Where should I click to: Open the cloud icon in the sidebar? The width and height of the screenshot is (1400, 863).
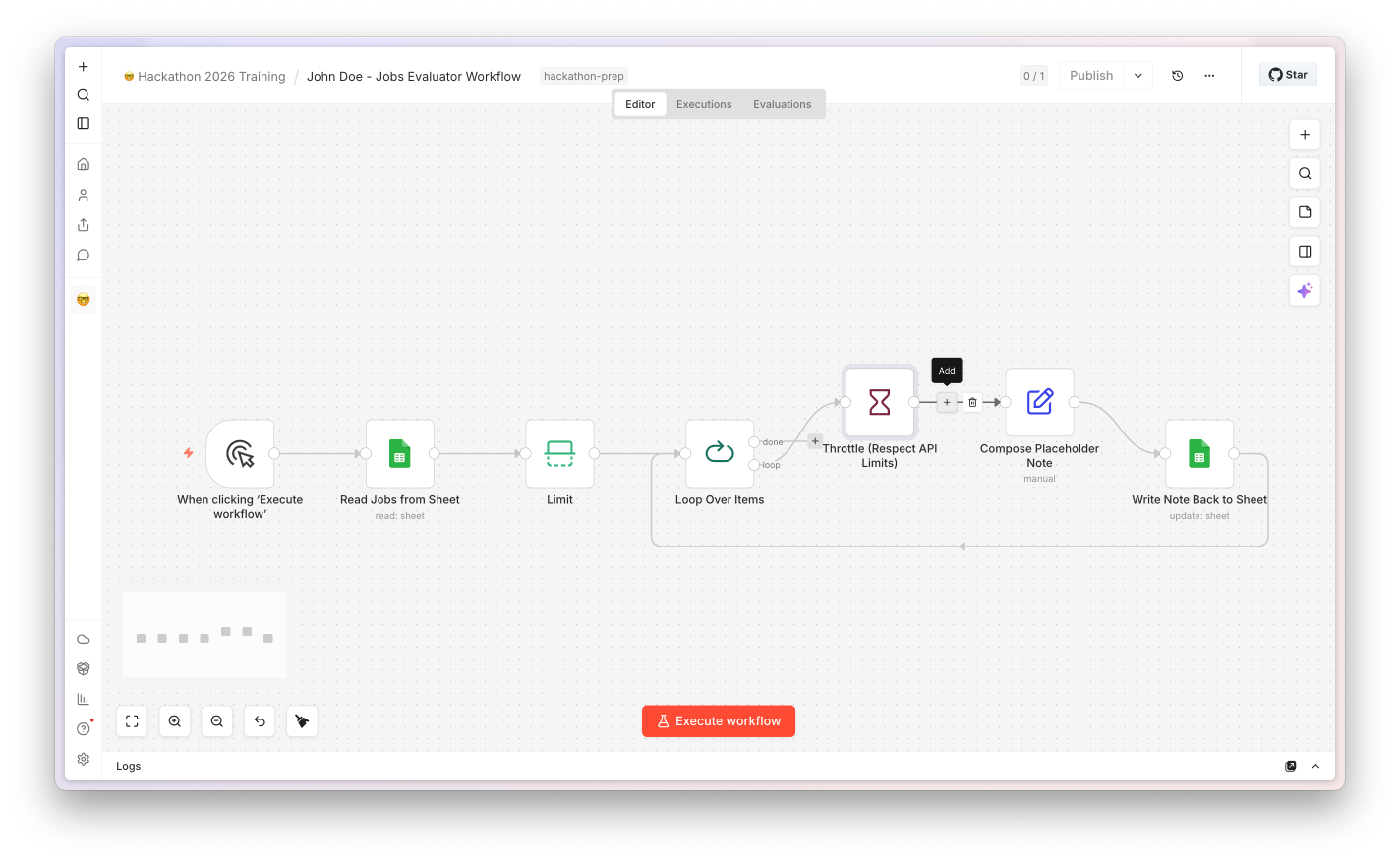pyautogui.click(x=84, y=639)
